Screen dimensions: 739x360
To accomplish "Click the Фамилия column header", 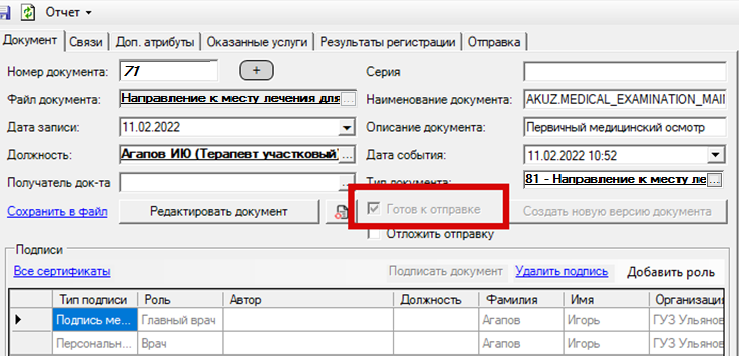I will [521, 300].
